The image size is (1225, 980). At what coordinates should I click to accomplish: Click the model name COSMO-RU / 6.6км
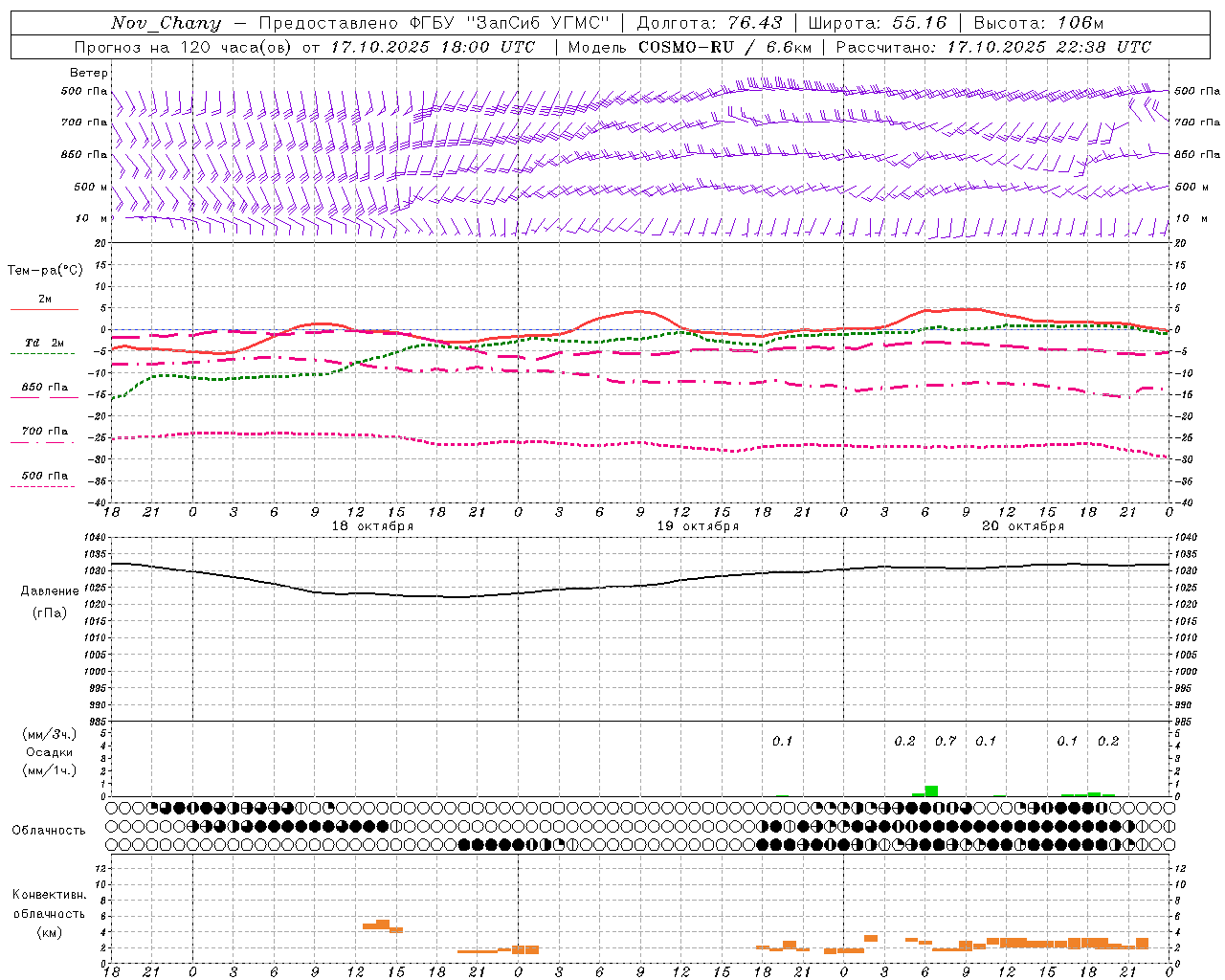(724, 47)
